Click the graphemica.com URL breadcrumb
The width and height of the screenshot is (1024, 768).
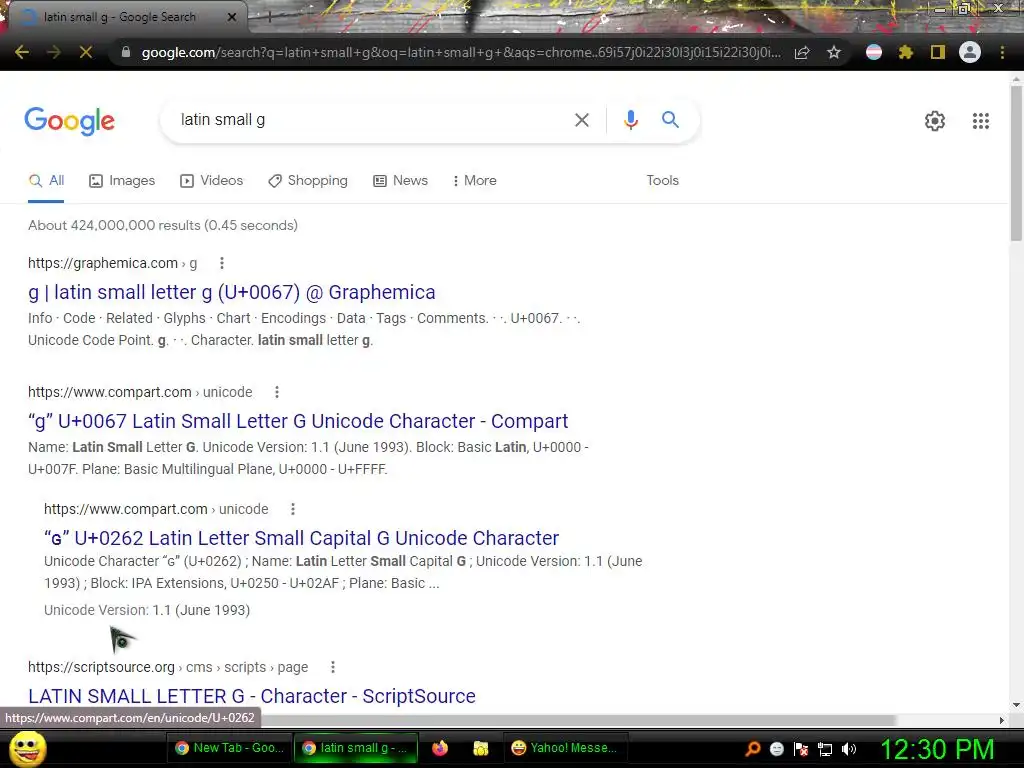112,263
